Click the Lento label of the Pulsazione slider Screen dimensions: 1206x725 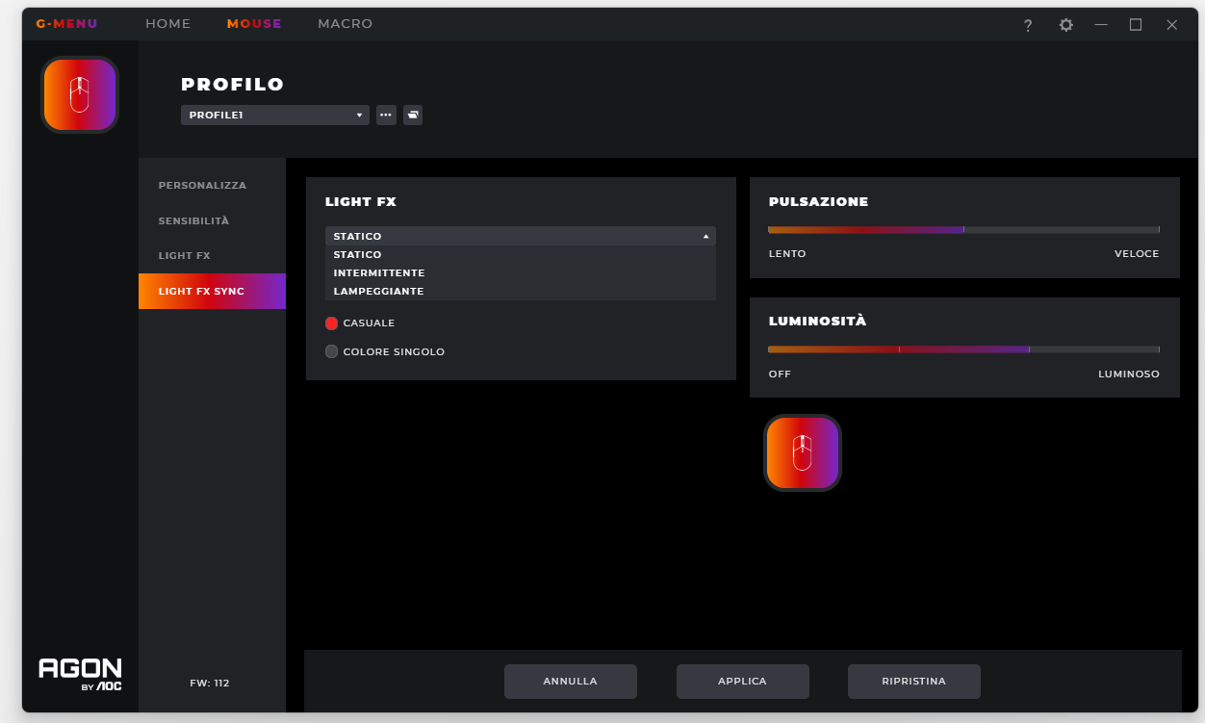787,254
